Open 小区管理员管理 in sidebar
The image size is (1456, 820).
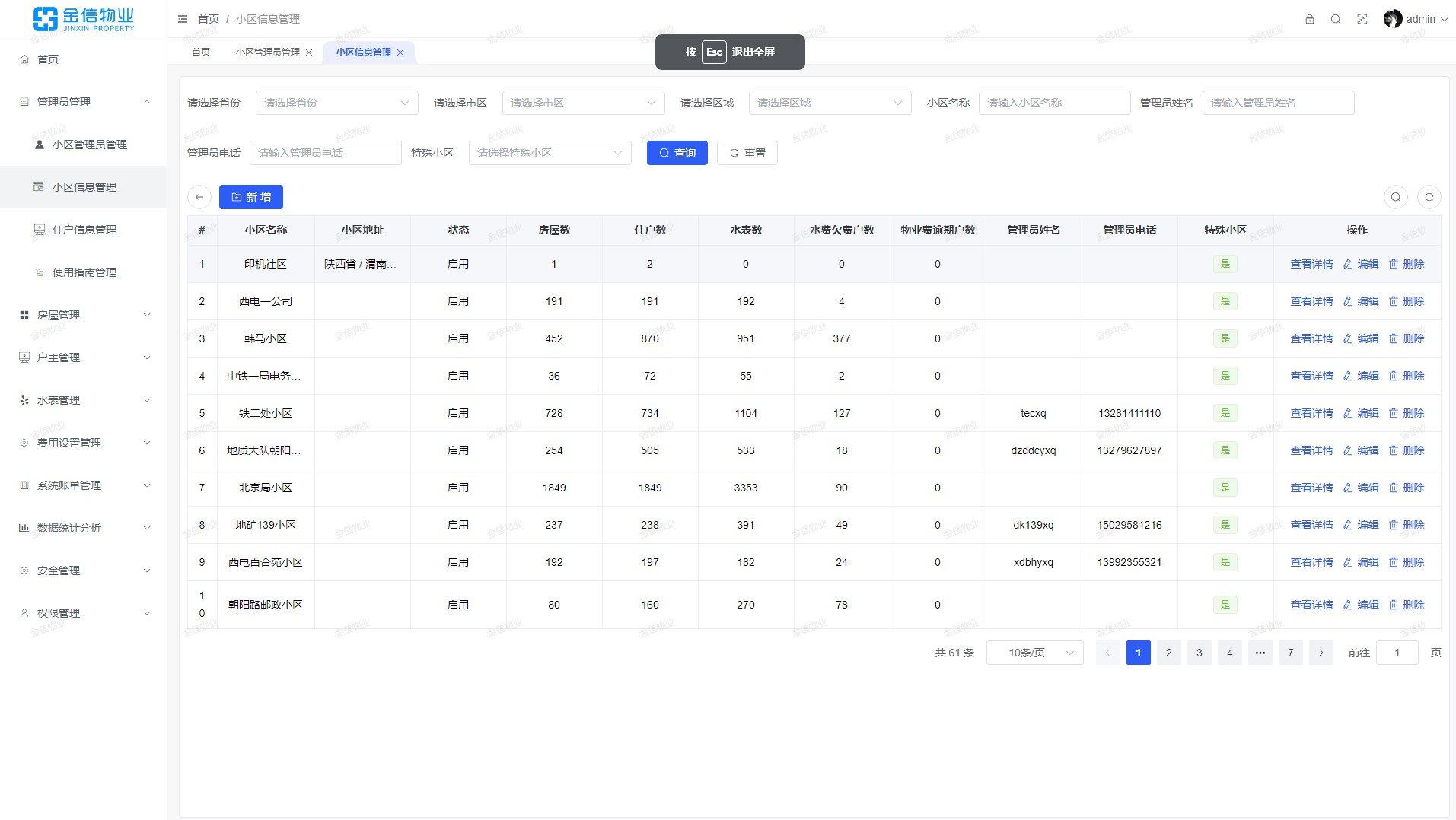point(84,145)
